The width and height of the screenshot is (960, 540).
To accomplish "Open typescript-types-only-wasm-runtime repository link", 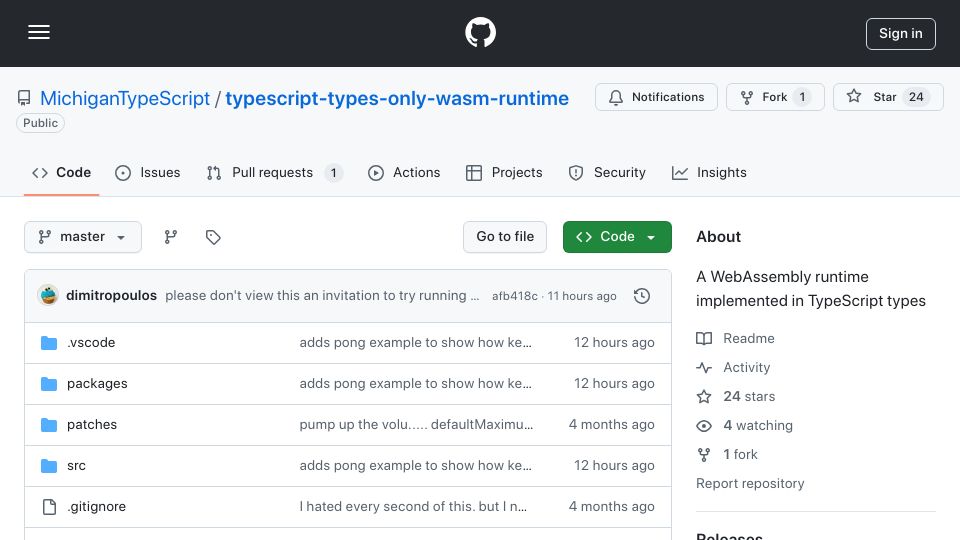I will 397,98.
